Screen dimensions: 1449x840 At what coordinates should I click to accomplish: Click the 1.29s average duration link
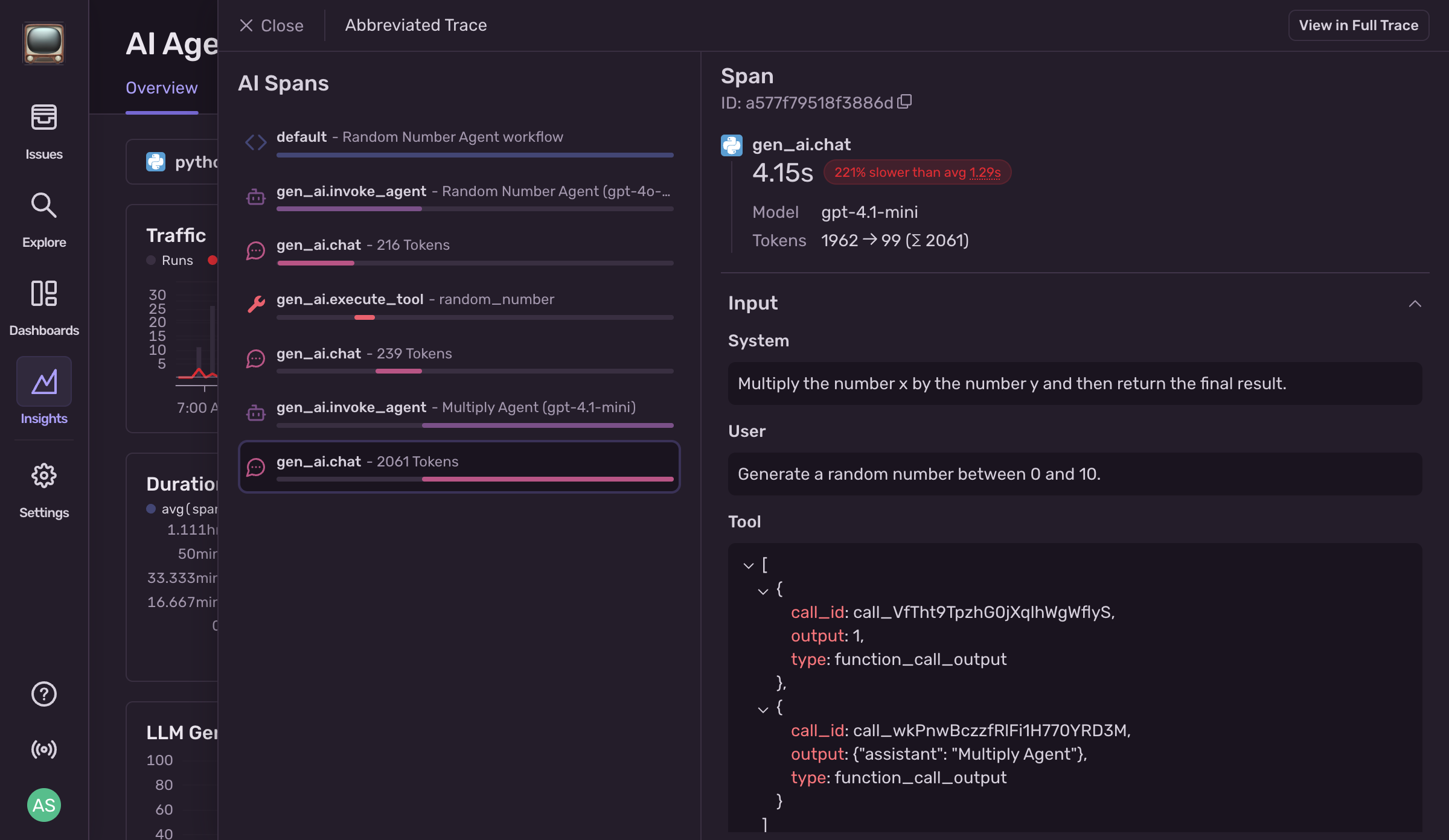point(985,173)
